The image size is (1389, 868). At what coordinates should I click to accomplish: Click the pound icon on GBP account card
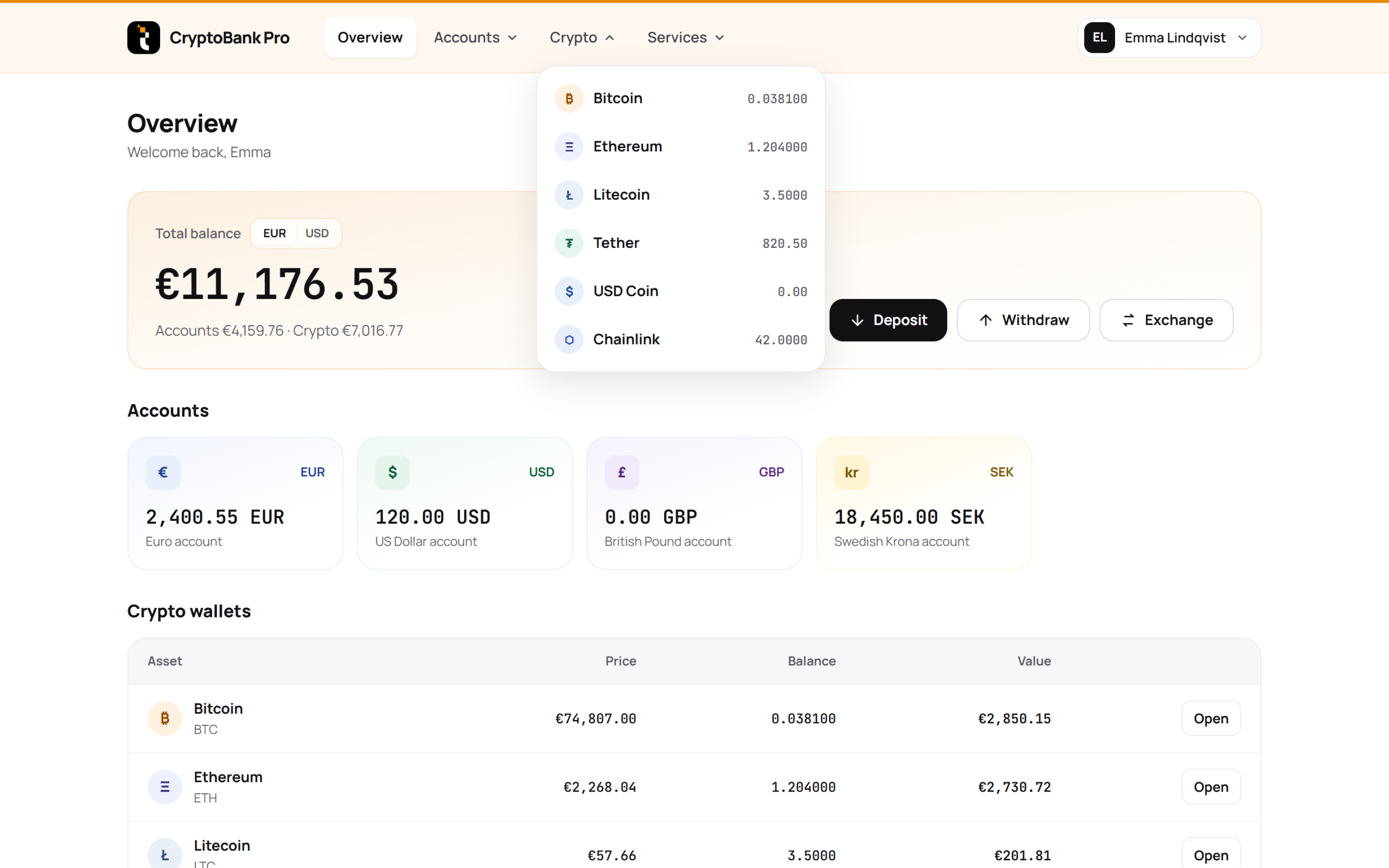click(x=622, y=473)
